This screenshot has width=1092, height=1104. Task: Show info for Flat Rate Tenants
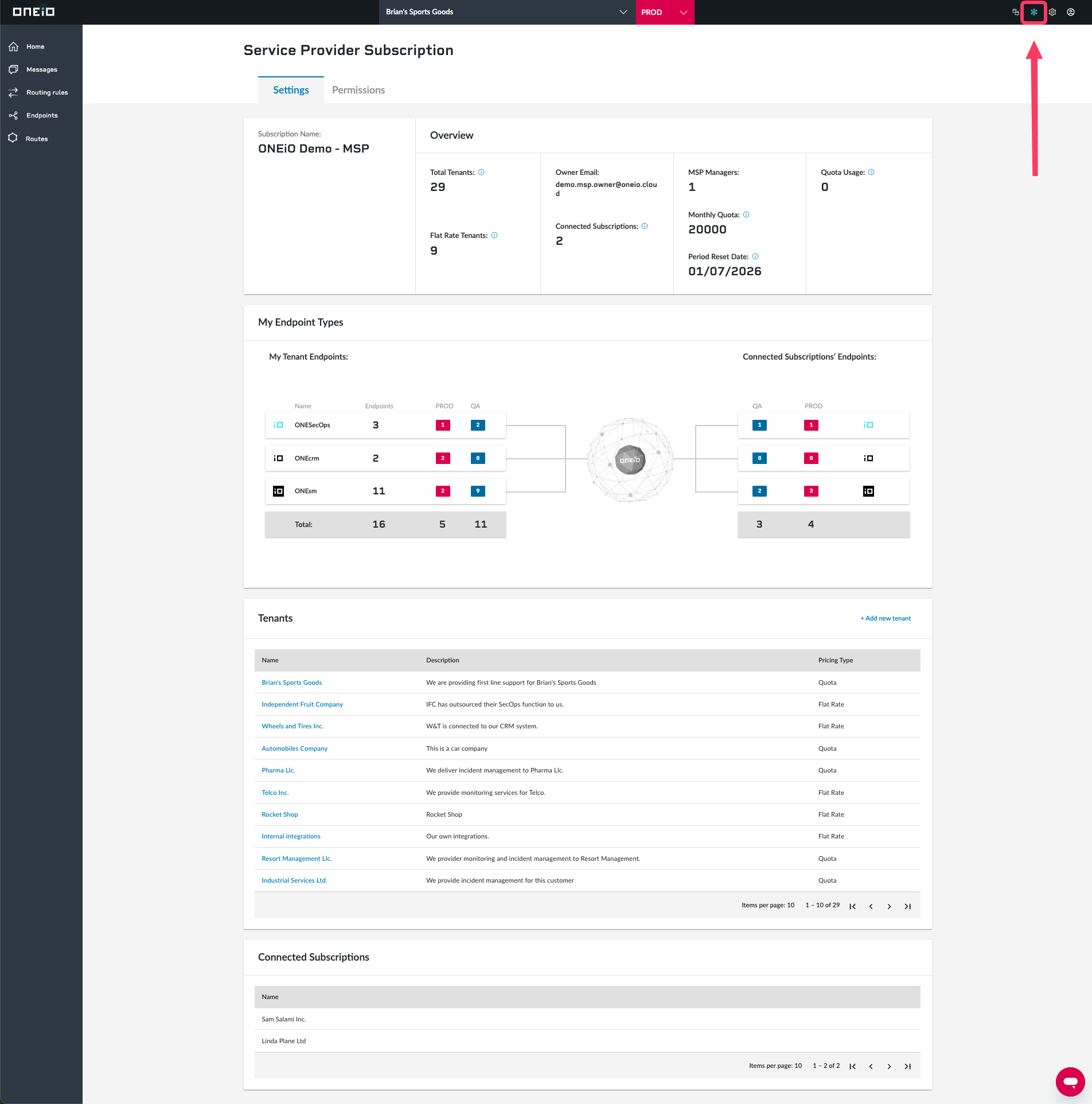(x=494, y=235)
